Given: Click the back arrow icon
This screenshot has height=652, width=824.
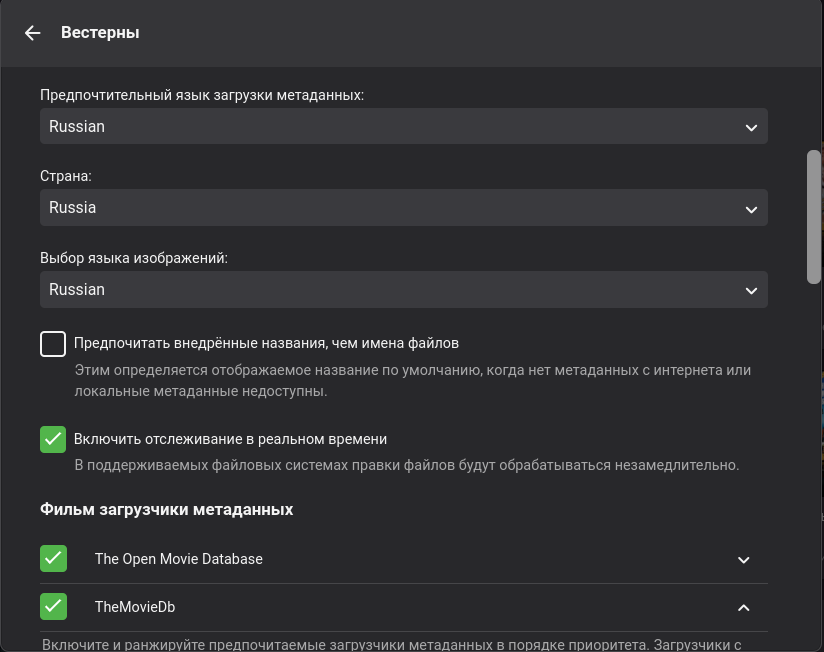Looking at the screenshot, I should (x=33, y=33).
